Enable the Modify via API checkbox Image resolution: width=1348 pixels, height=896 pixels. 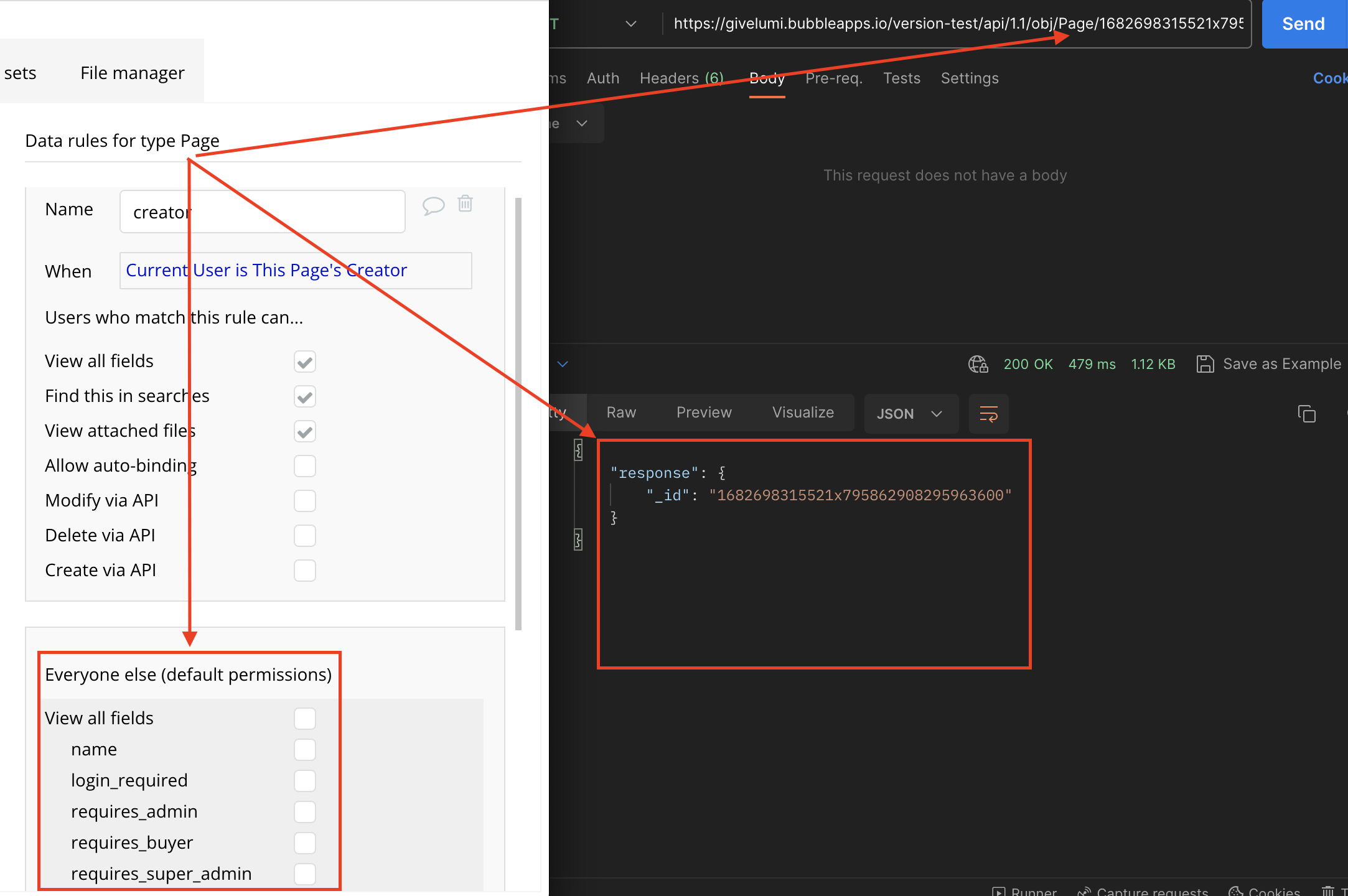tap(305, 501)
